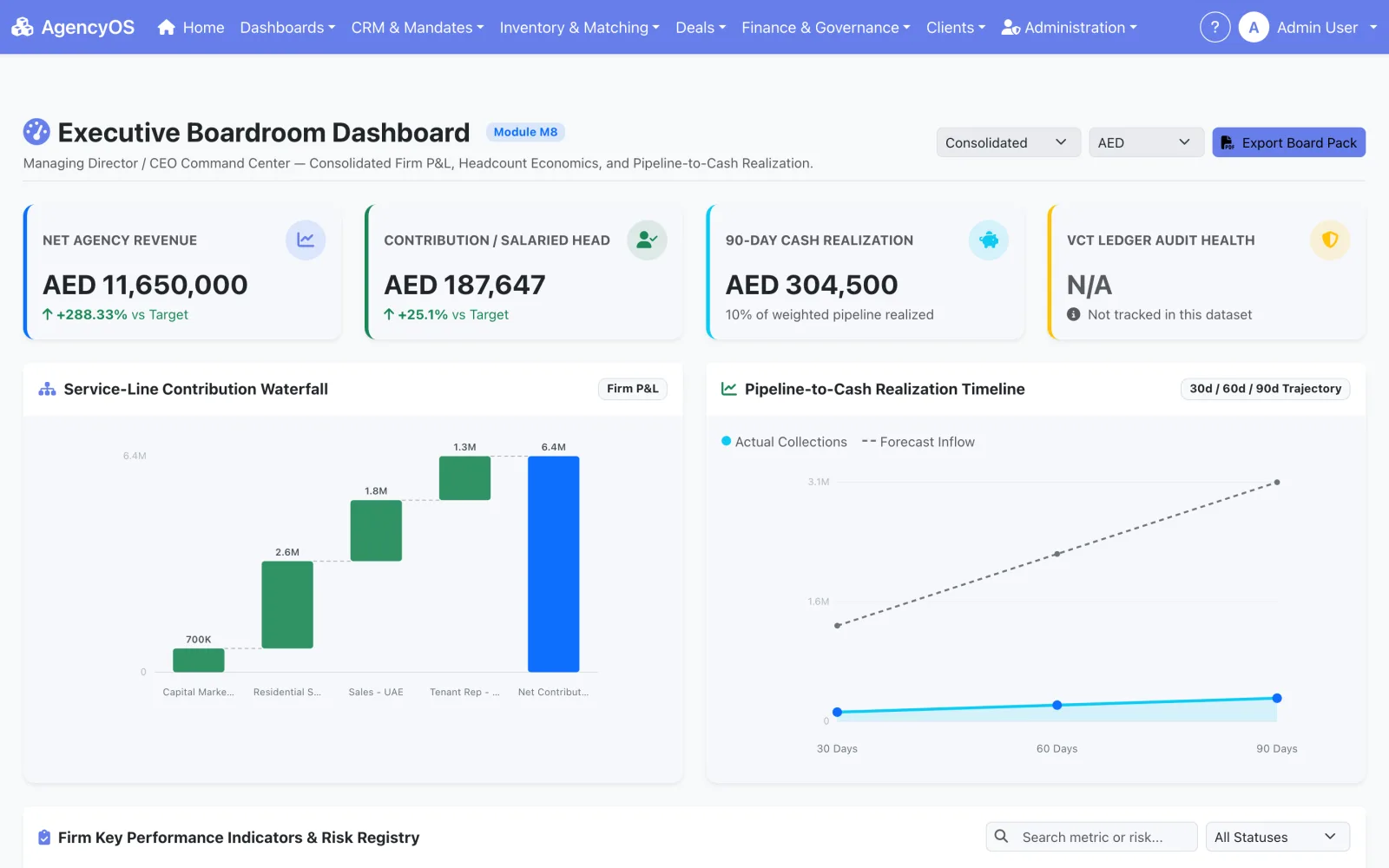Screen dimensions: 1389x868
Task: Open the Clients menu
Action: 956,28
